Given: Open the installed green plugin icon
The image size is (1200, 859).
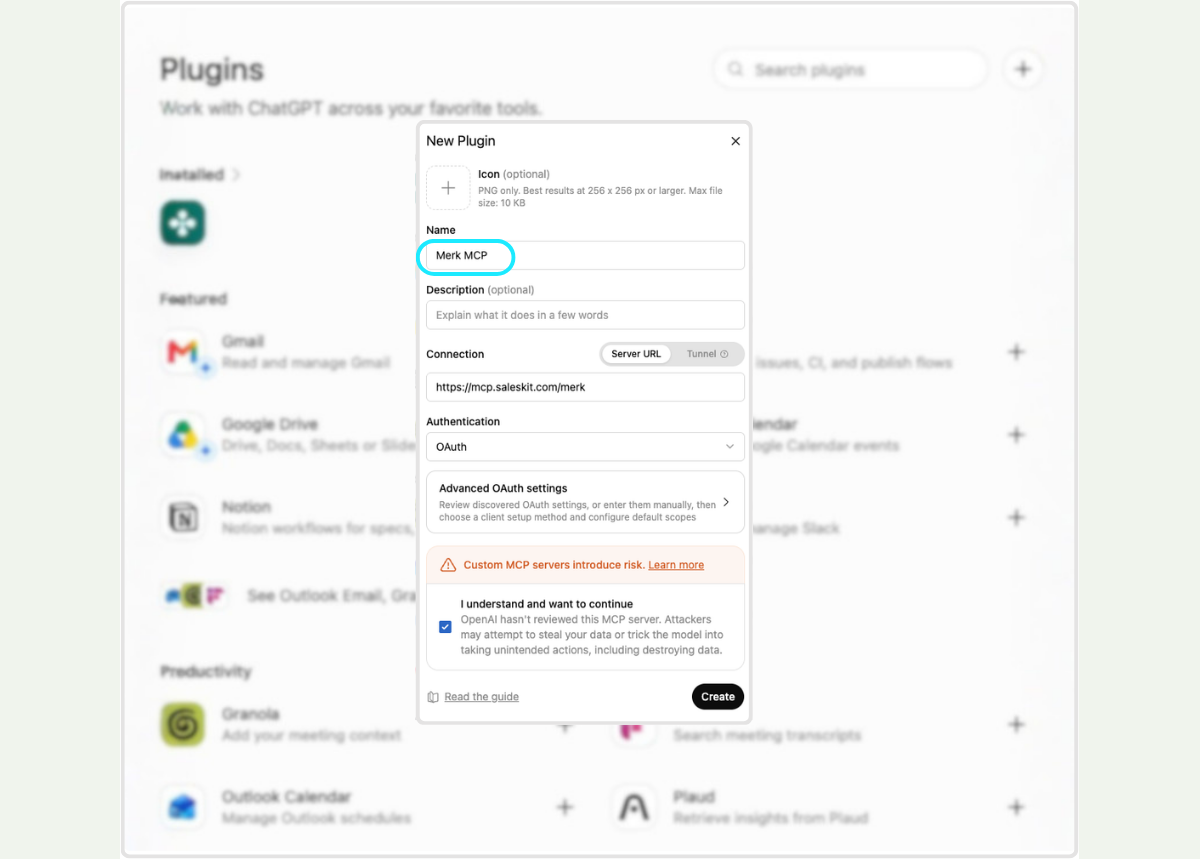Looking at the screenshot, I should [x=183, y=223].
